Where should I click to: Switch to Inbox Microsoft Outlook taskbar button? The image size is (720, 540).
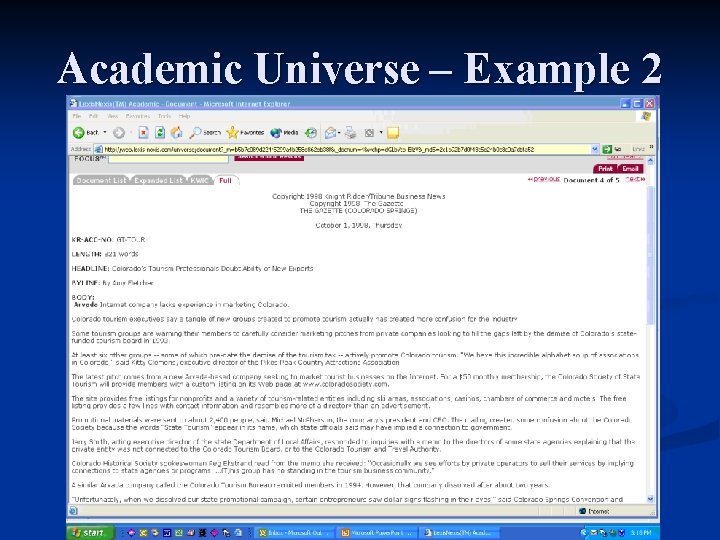click(x=294, y=533)
